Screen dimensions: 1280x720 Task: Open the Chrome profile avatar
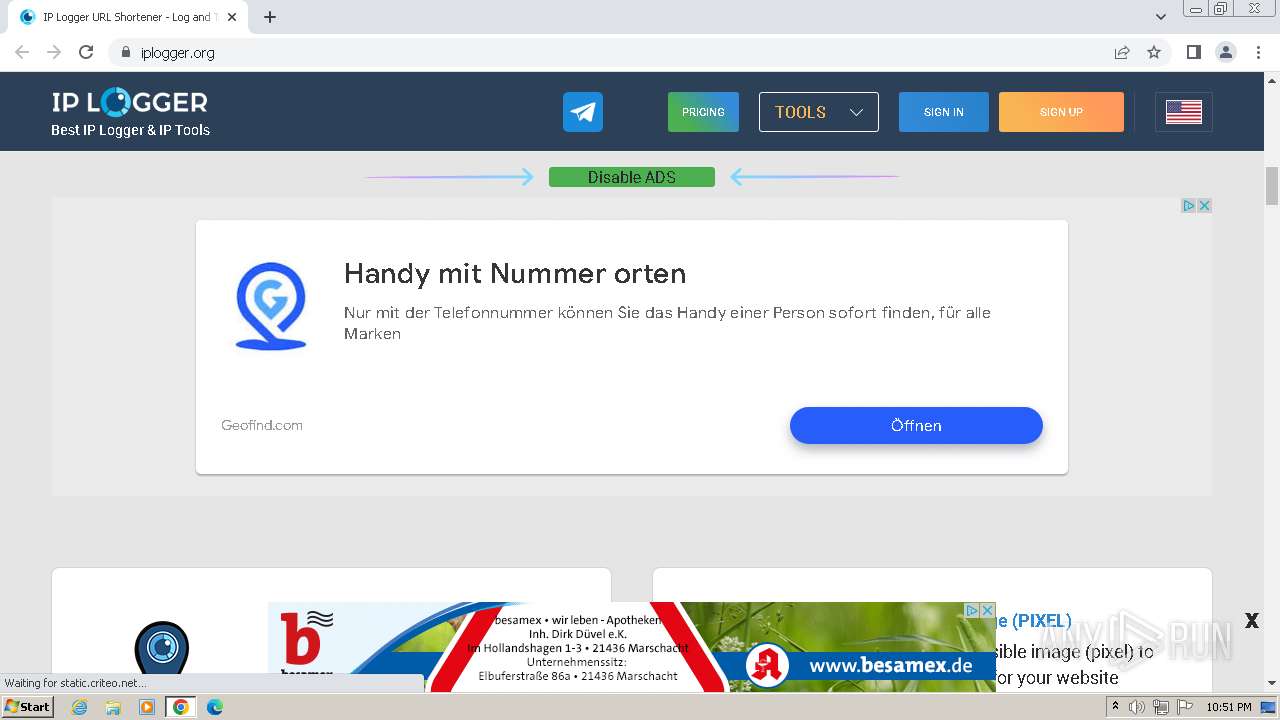pyautogui.click(x=1226, y=53)
